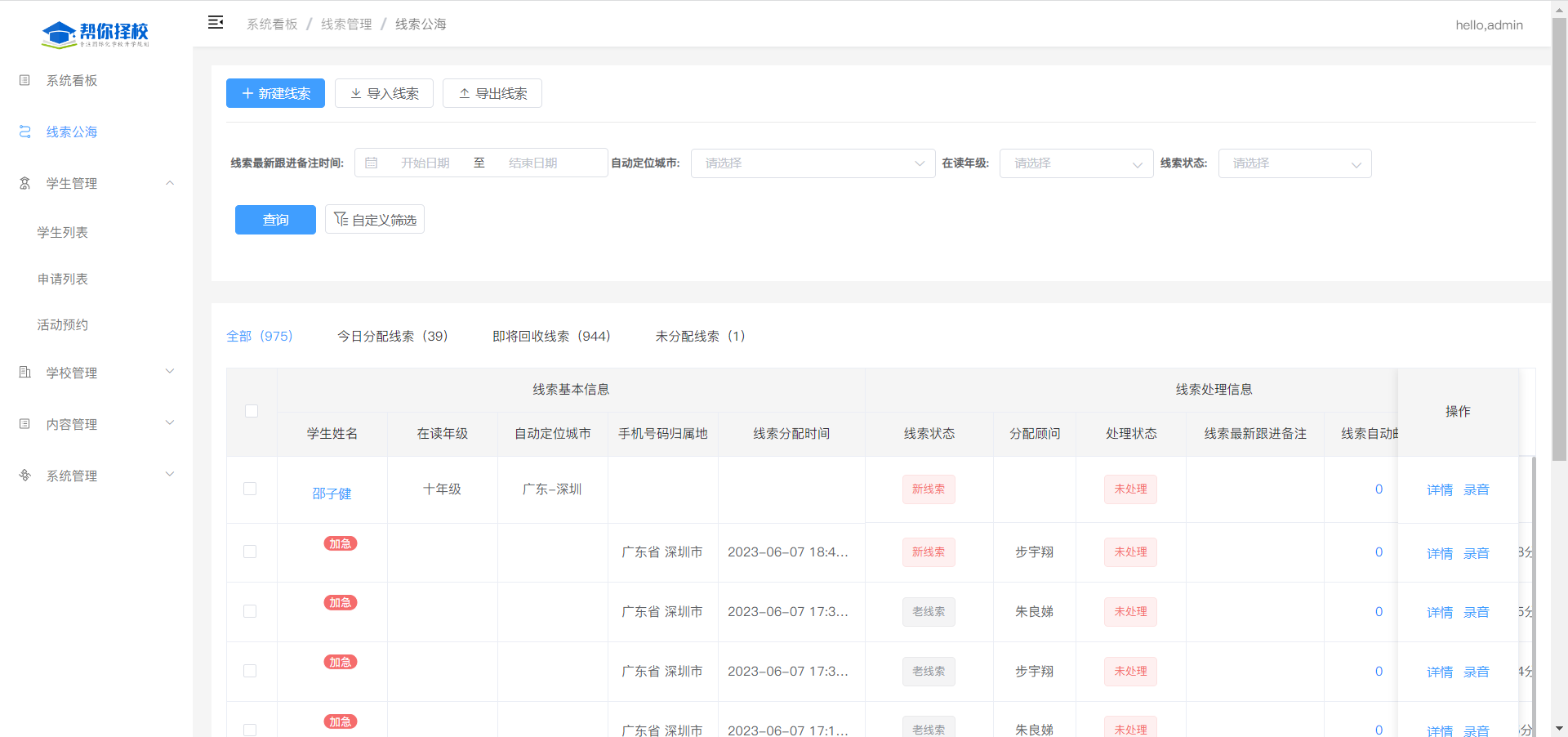Viewport: 1568px width, 737px height.
Task: Click the 开始日期 input field
Action: point(425,163)
